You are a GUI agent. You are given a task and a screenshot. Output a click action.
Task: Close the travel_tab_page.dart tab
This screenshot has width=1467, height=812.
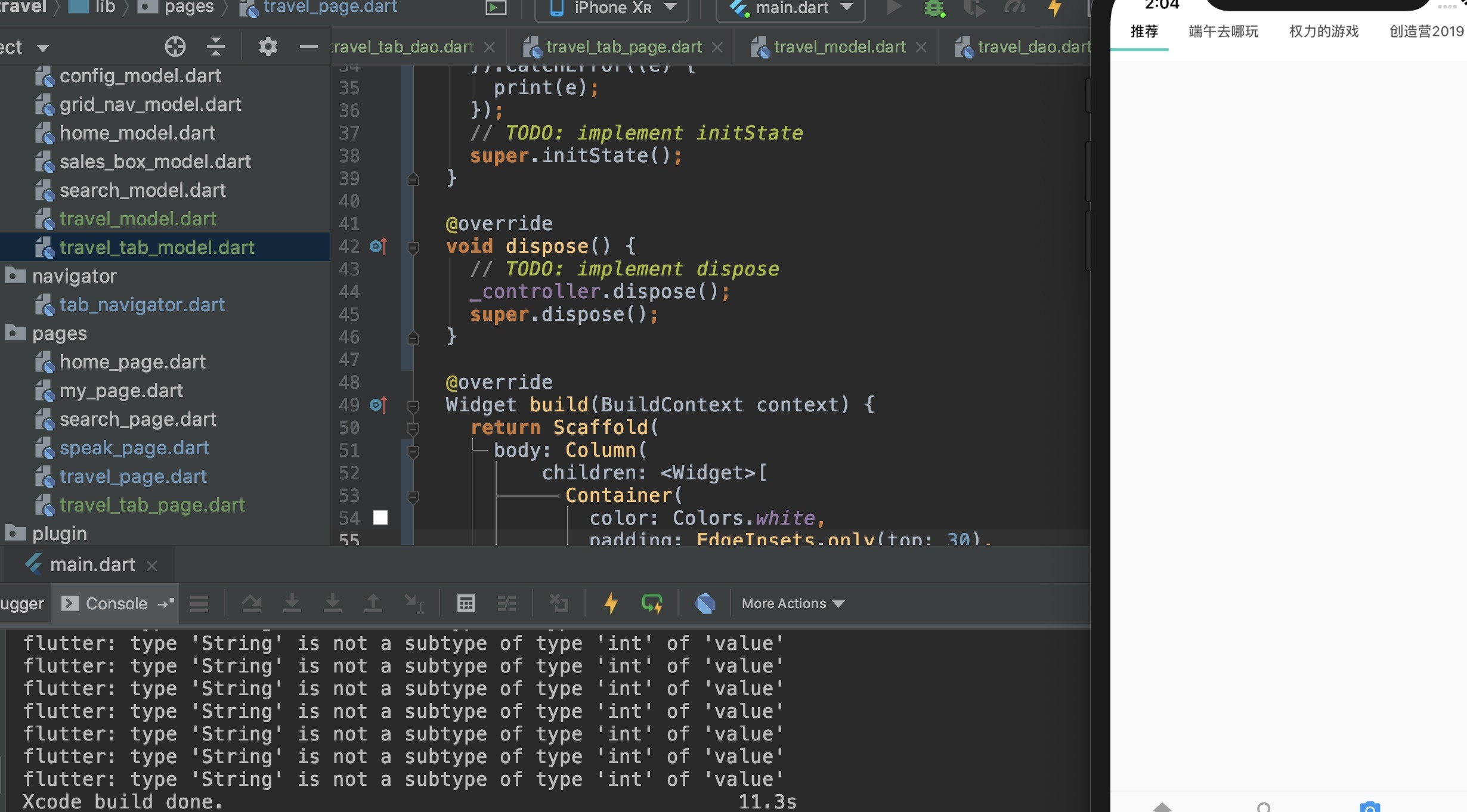coord(717,48)
